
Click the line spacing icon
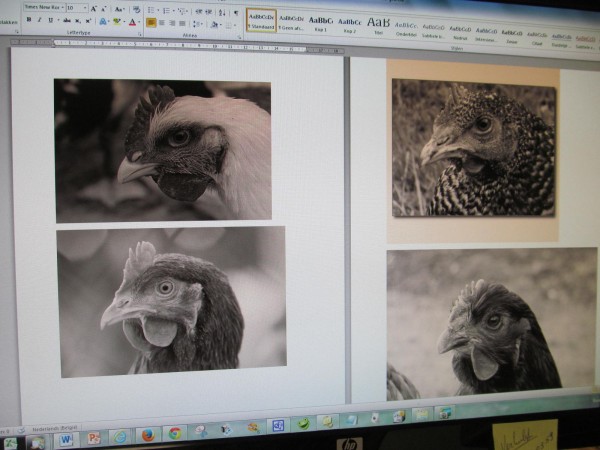coord(196,24)
